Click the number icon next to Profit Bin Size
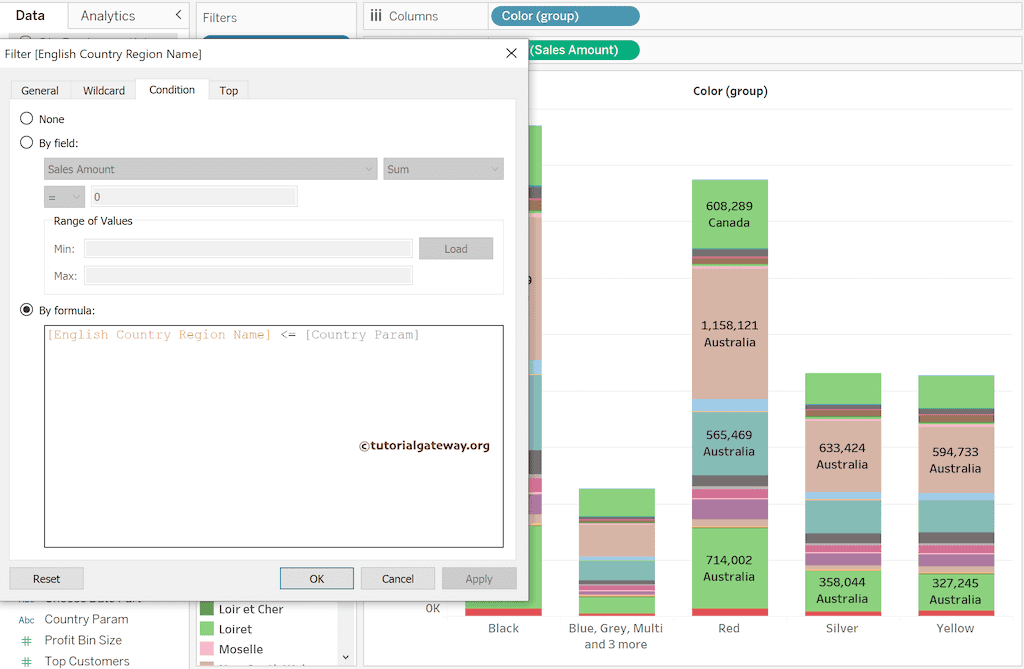Screen dimensions: 1024x669 coord(28,640)
